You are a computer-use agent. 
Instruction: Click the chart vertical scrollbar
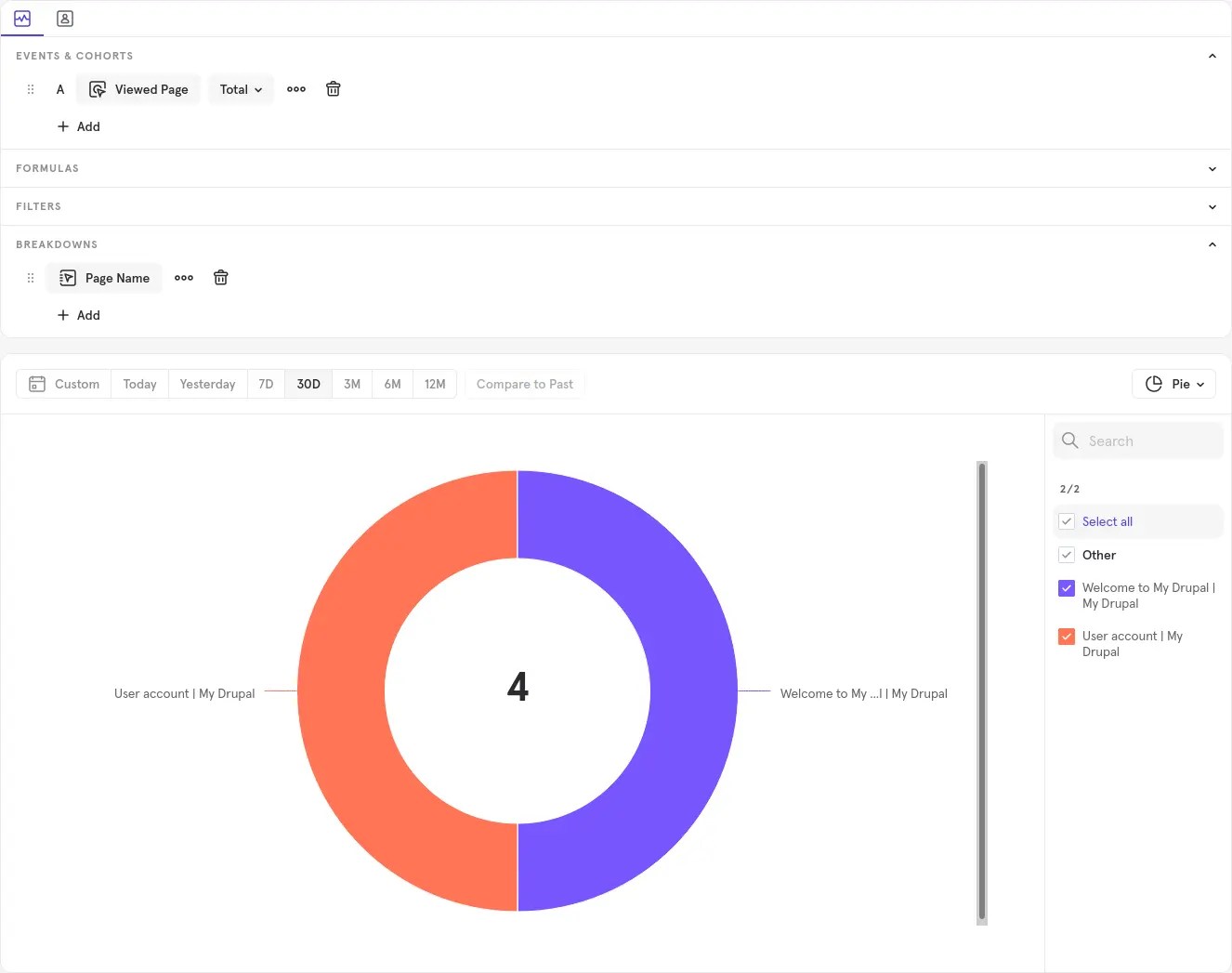[x=982, y=692]
